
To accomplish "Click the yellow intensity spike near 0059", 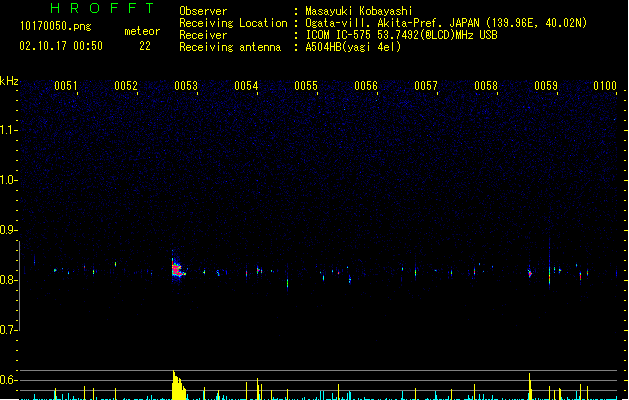I will (x=530, y=386).
